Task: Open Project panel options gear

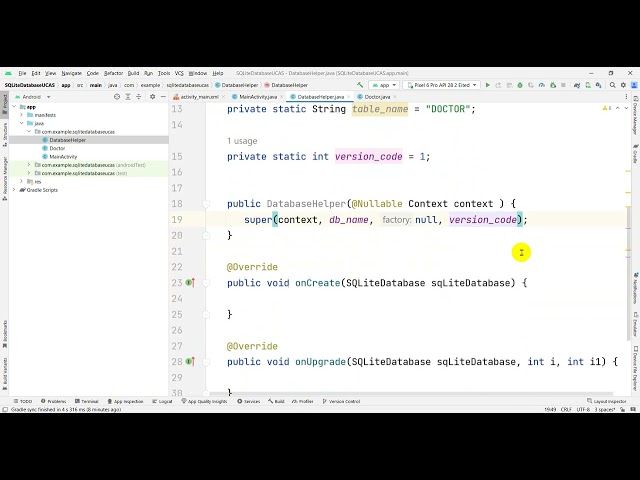Action: (152, 97)
